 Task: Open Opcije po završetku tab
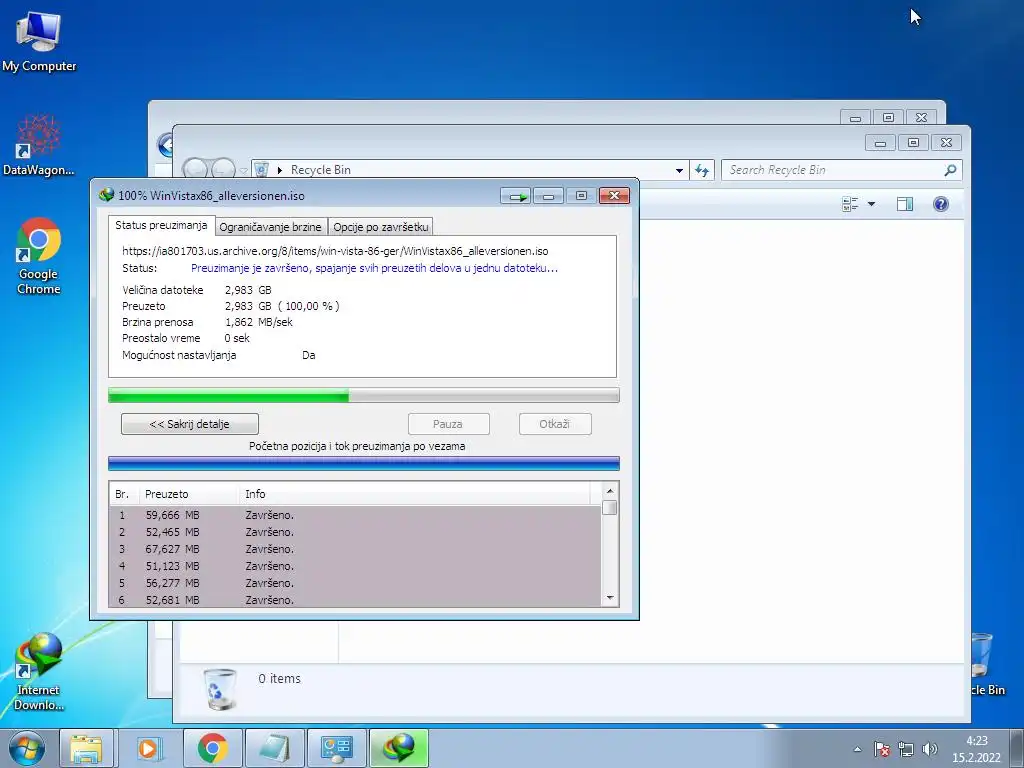[381, 227]
